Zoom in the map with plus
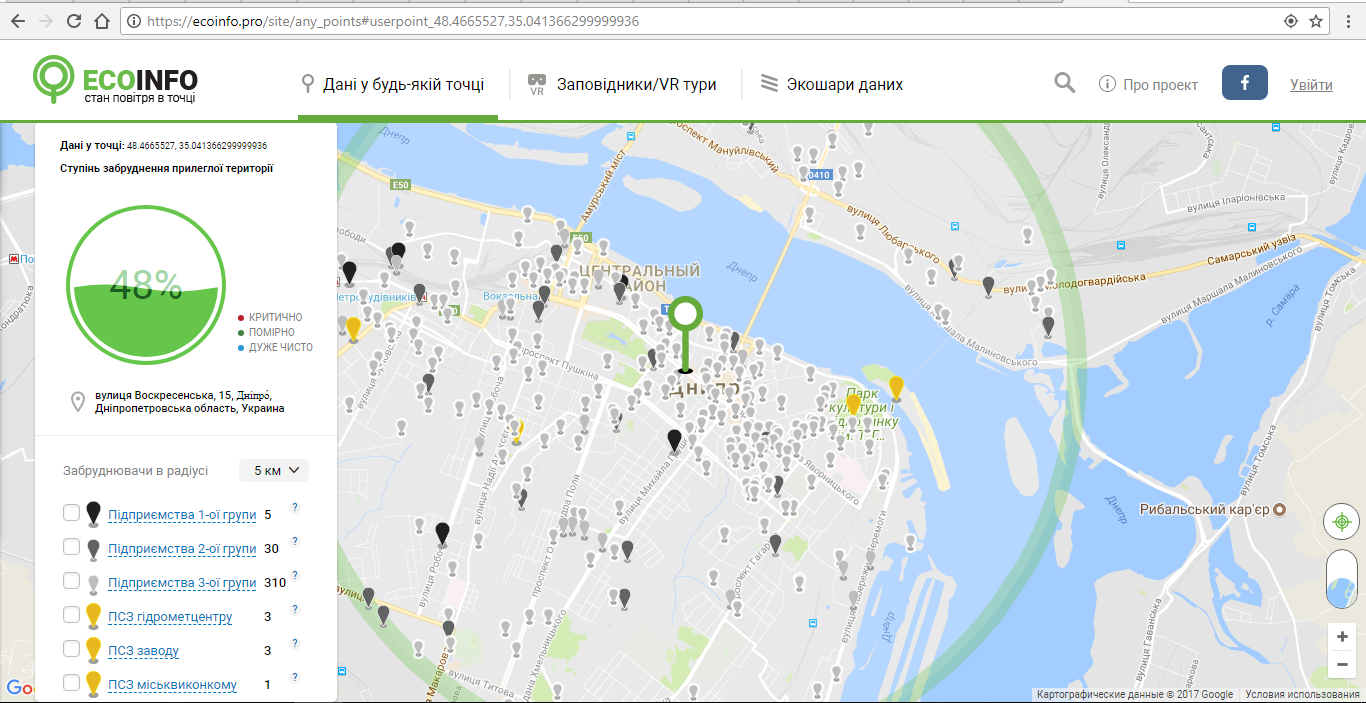This screenshot has width=1366, height=703. point(1341,637)
